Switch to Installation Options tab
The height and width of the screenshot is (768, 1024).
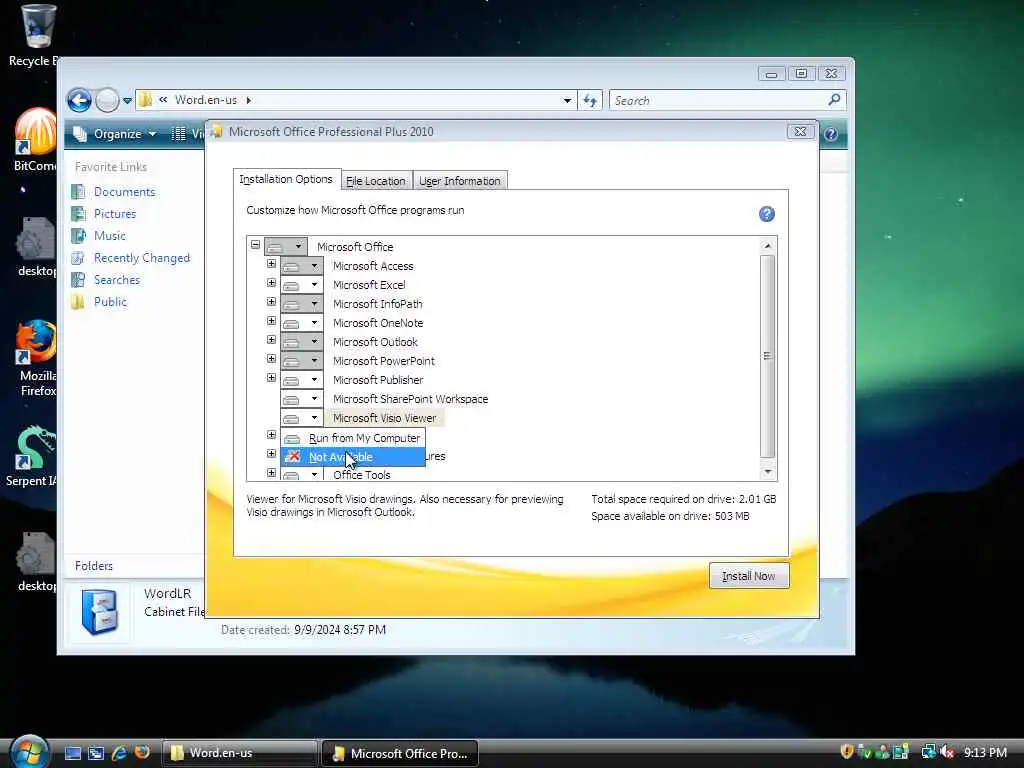click(286, 179)
